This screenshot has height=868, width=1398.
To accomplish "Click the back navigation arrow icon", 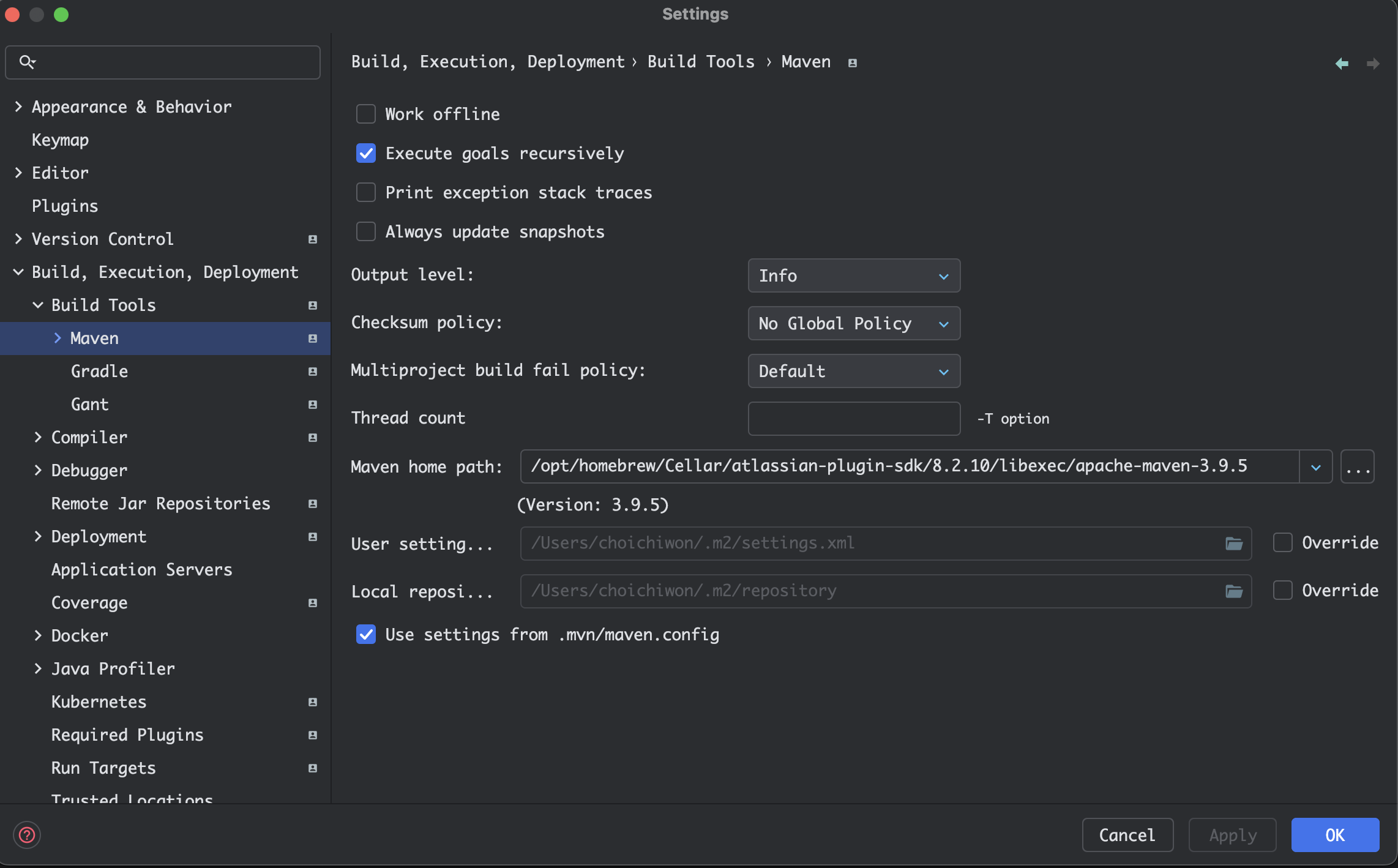I will click(x=1341, y=64).
